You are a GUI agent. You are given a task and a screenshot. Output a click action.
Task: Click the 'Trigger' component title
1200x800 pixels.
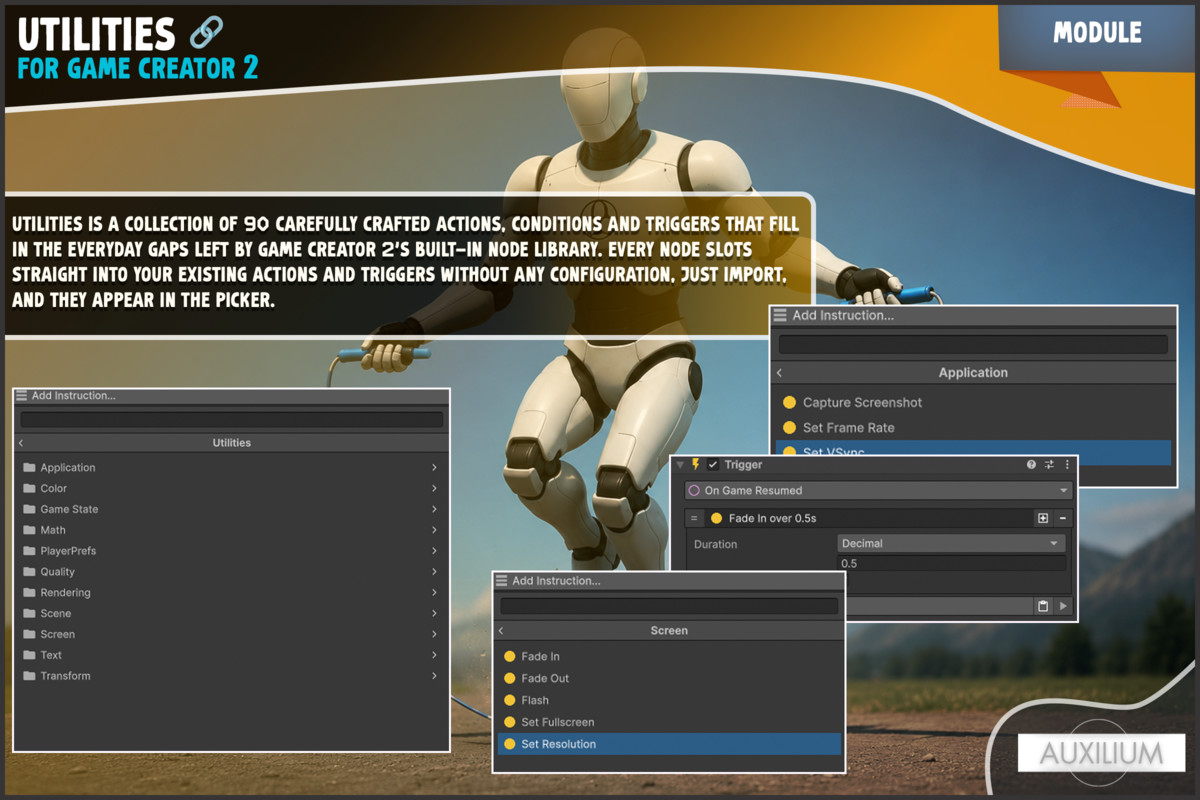[743, 465]
